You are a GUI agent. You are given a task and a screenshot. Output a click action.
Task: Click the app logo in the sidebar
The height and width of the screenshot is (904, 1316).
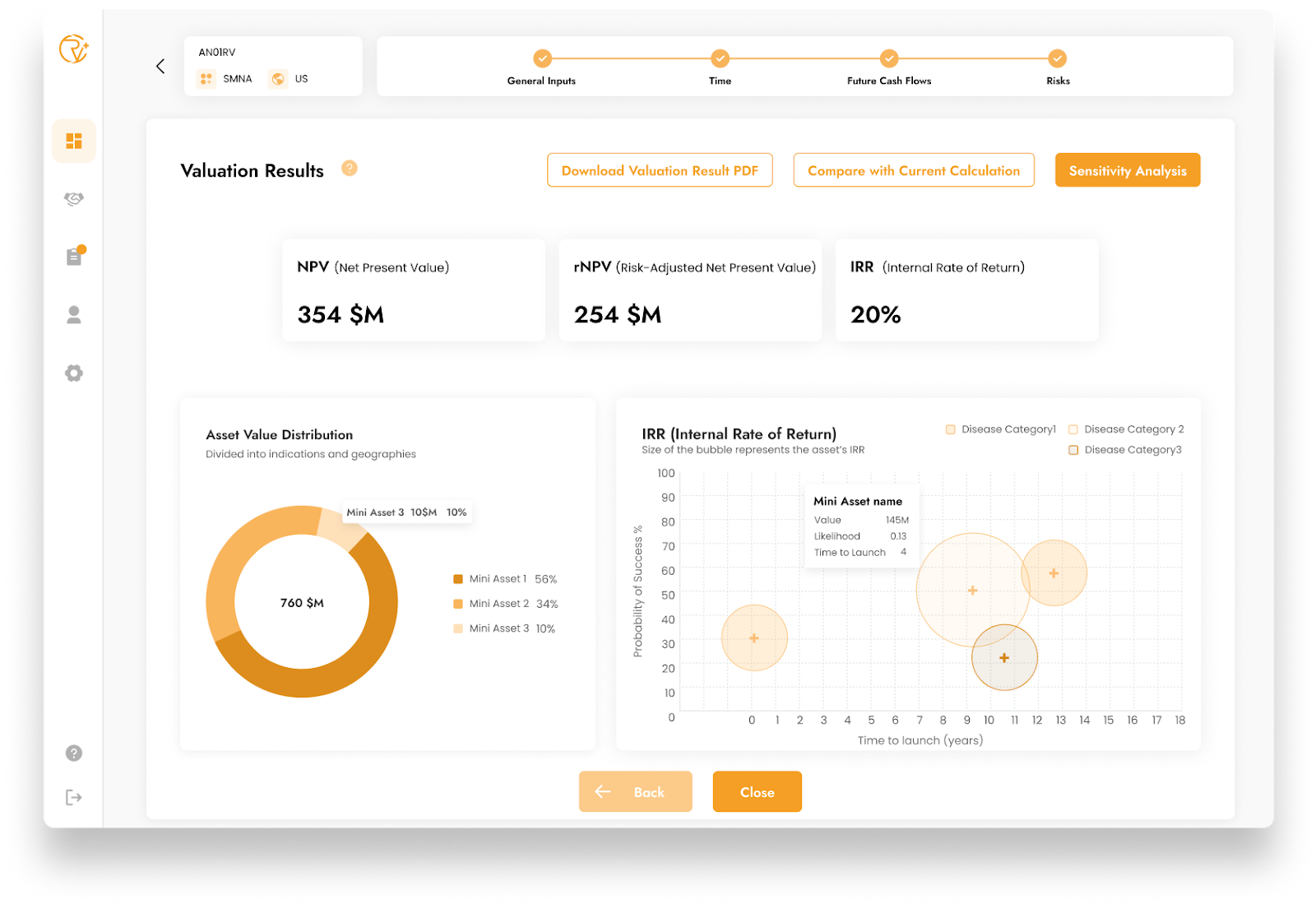point(73,49)
